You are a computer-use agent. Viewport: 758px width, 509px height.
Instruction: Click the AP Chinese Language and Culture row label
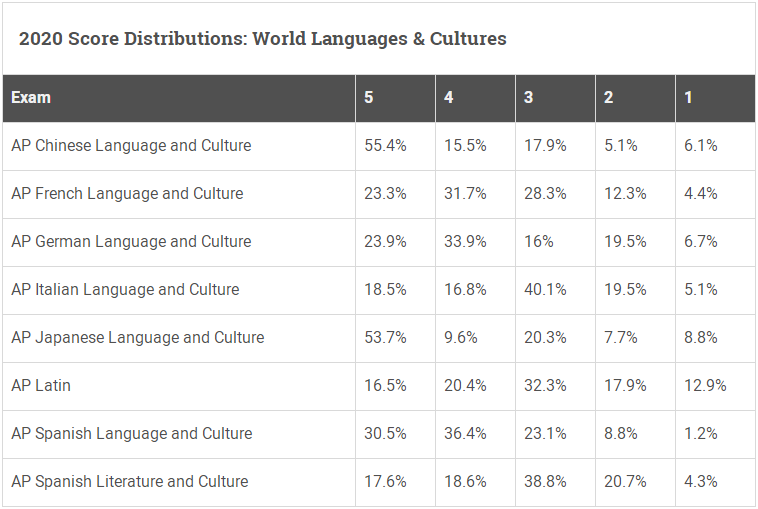point(131,146)
